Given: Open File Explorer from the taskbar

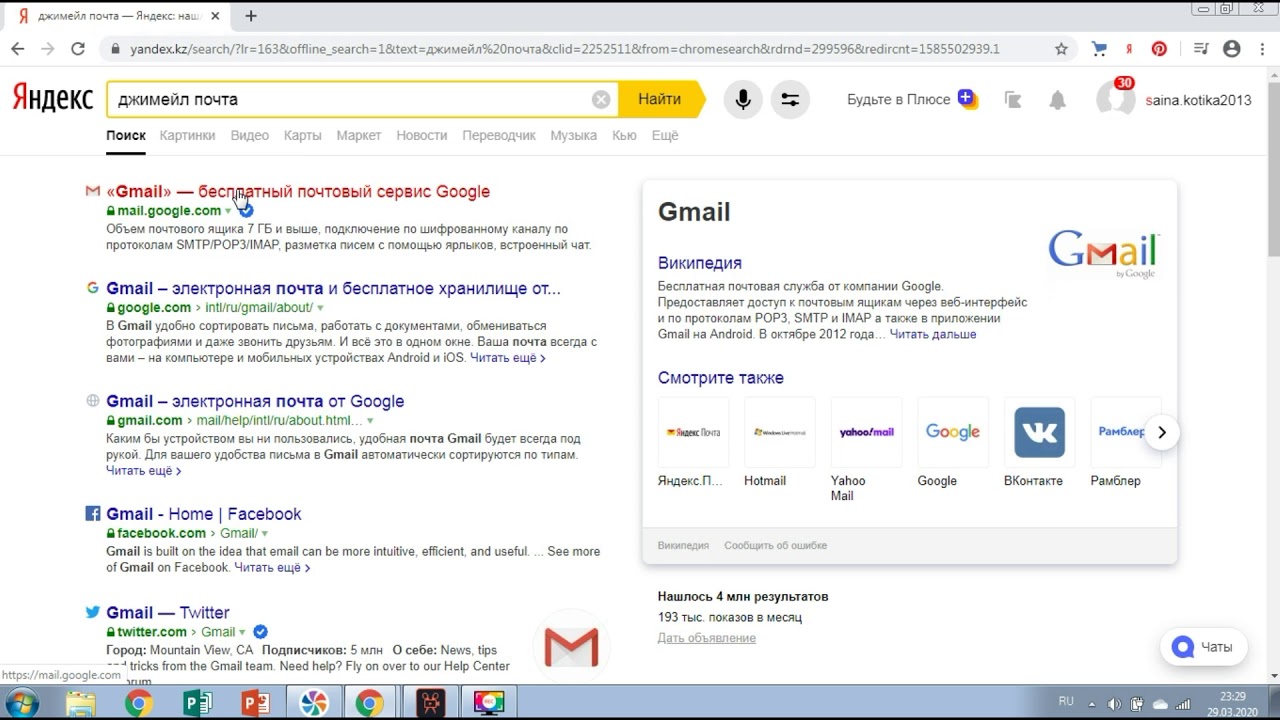Looking at the screenshot, I should point(80,703).
